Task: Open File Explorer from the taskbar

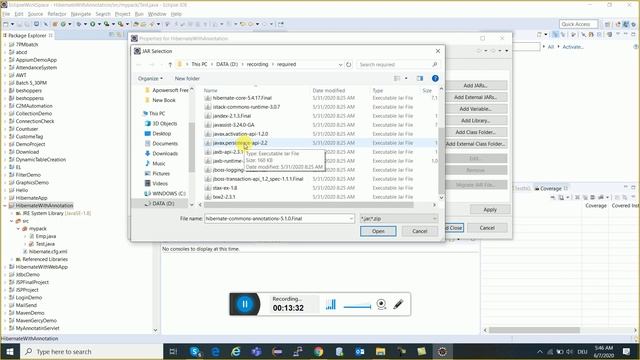Action: coord(380,351)
